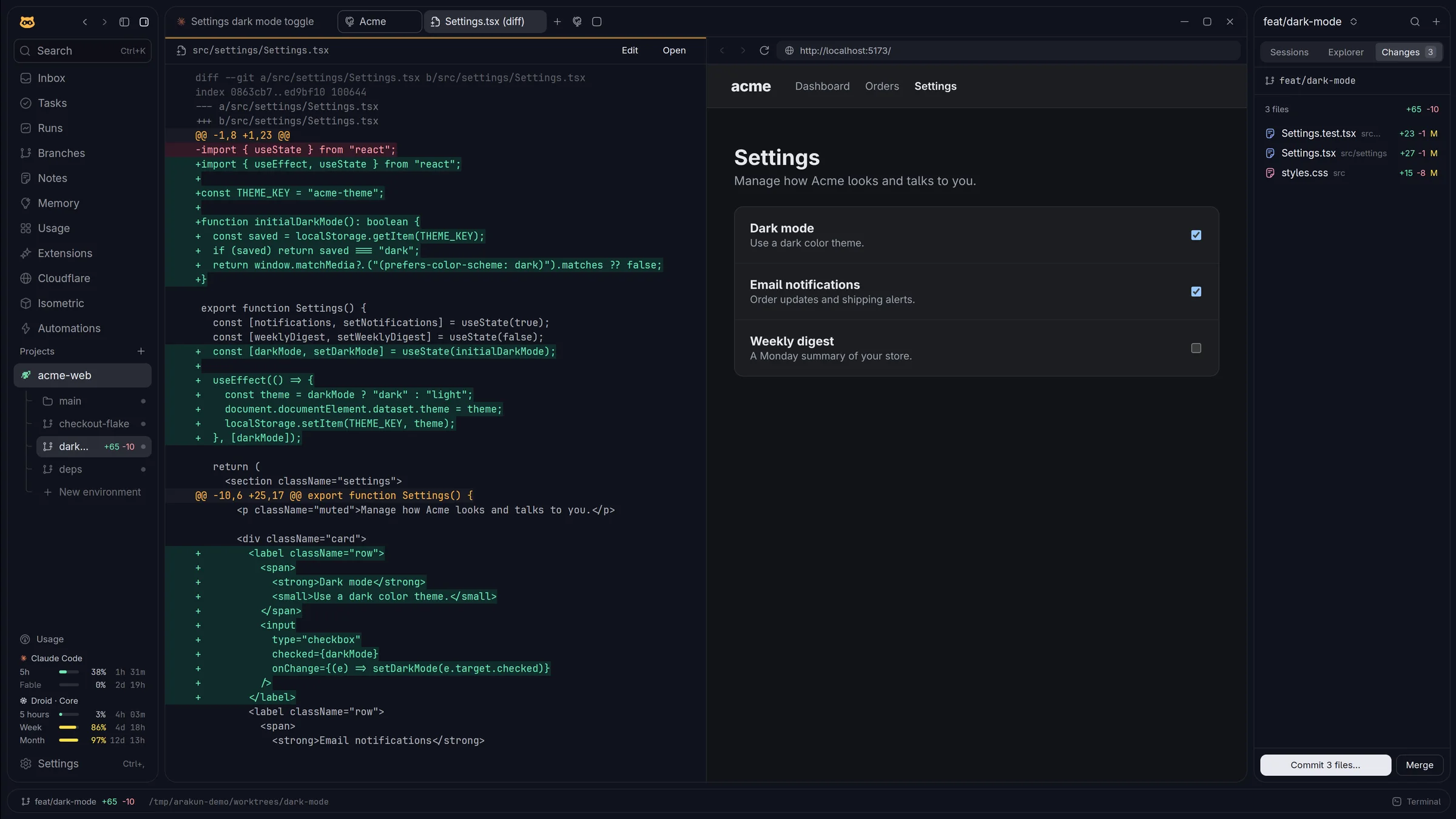Switch to the Explorer tab
1456x819 pixels.
tap(1345, 52)
